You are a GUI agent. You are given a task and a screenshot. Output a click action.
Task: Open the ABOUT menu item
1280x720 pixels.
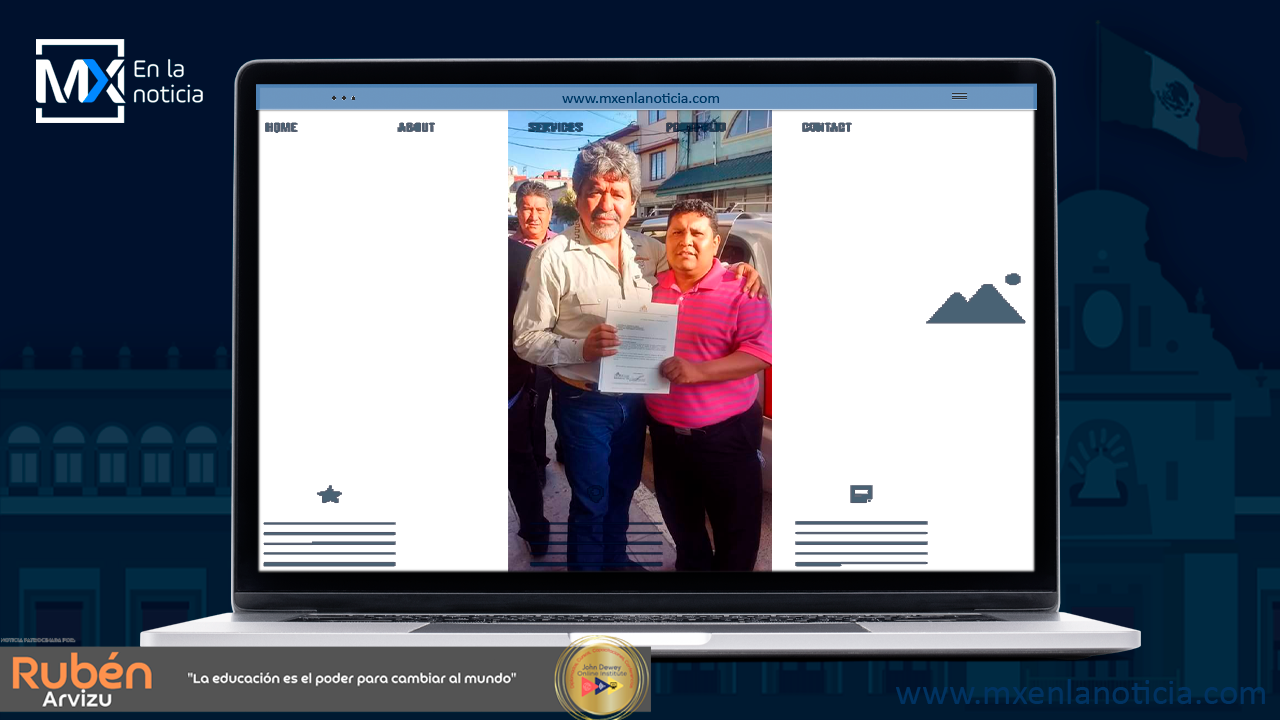pyautogui.click(x=416, y=127)
